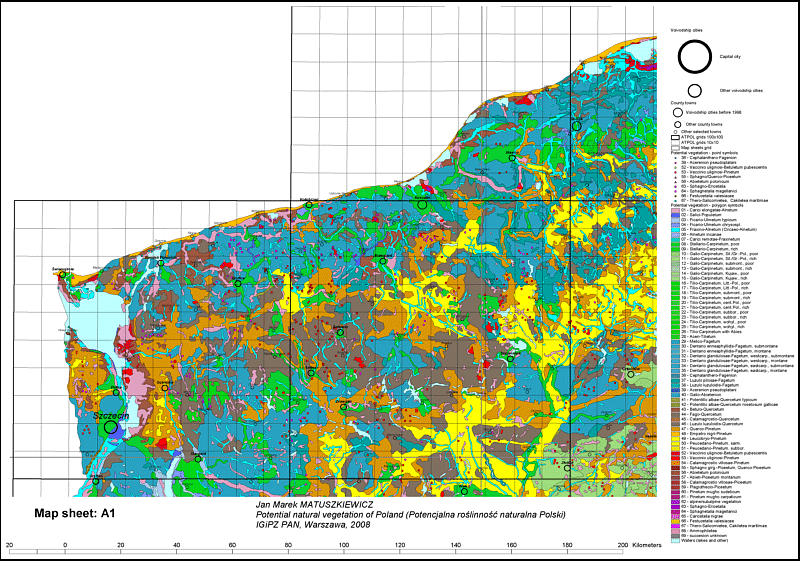Click 'Potential vegetation - point symbols' heading
The width and height of the screenshot is (800, 561).
pos(704,153)
